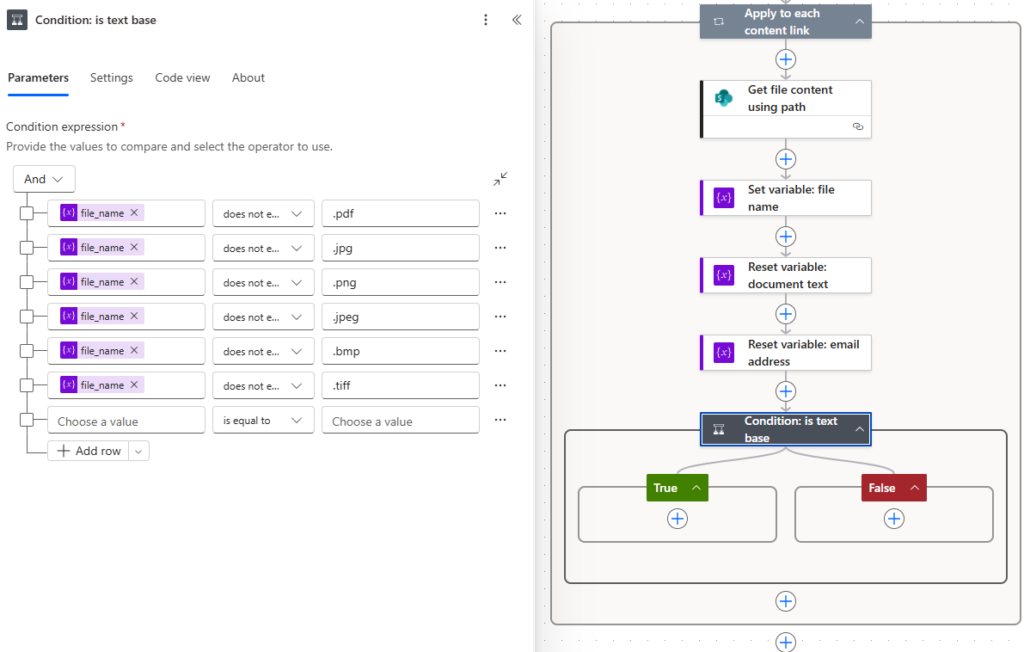Image resolution: width=1024 pixels, height=652 pixels.
Task: Insert step after Set variable file name
Action: (x=786, y=236)
